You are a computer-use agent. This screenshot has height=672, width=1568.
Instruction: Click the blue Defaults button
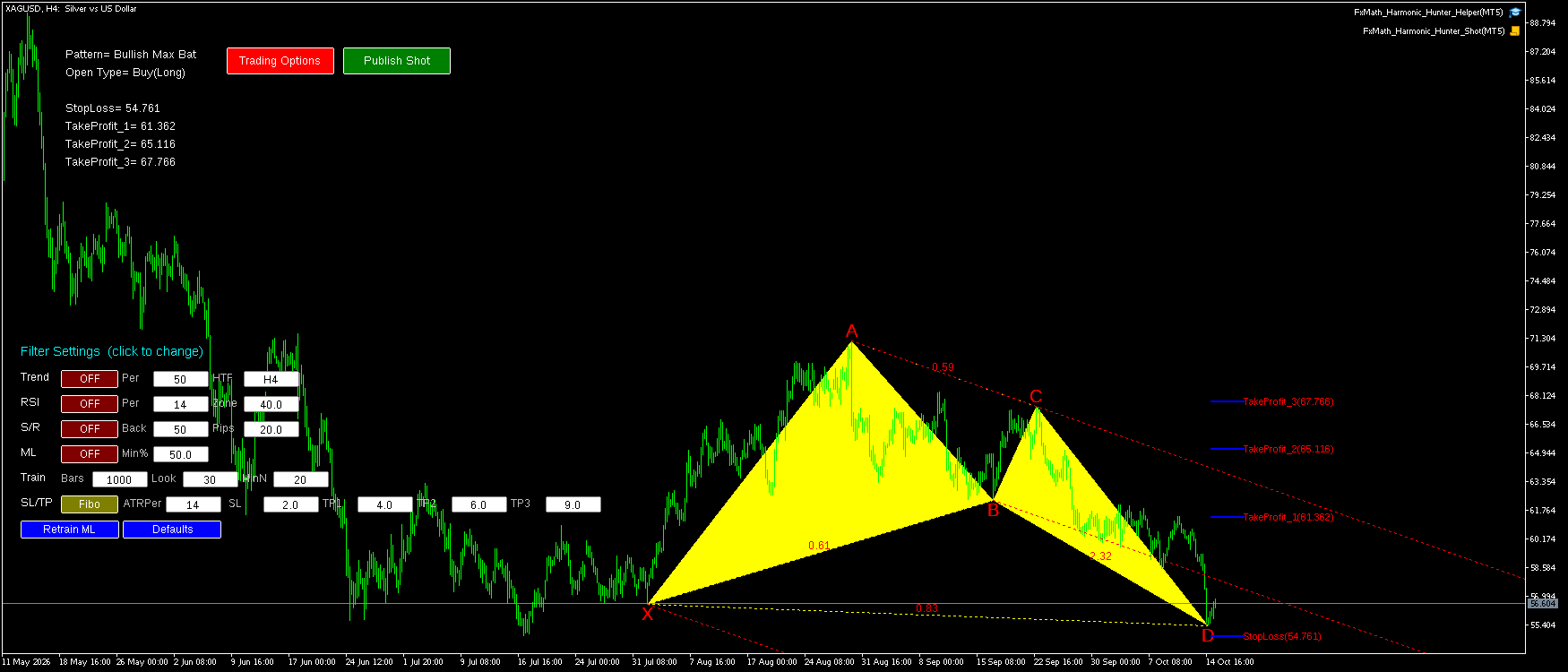coord(172,530)
